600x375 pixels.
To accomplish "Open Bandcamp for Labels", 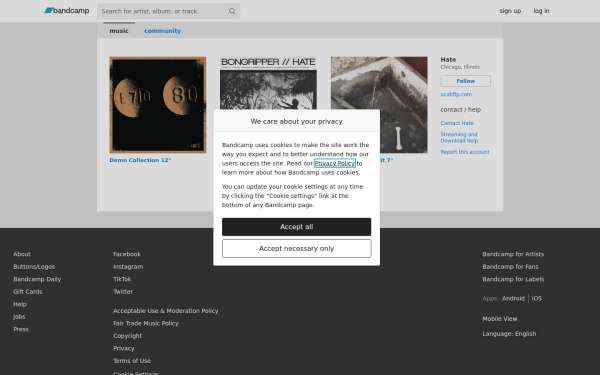I will 513,279.
